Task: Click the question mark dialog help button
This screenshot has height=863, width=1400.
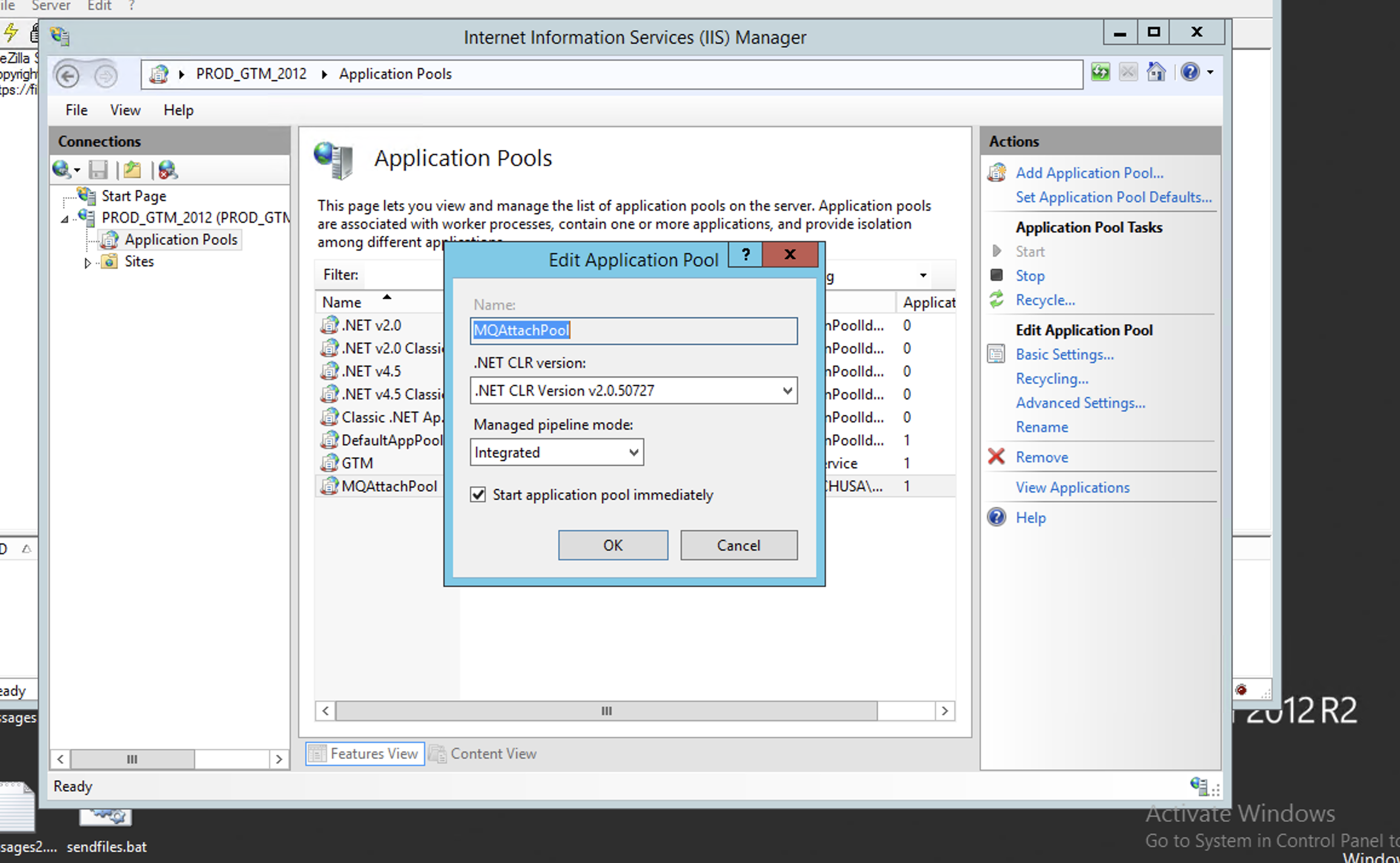Action: (x=745, y=255)
